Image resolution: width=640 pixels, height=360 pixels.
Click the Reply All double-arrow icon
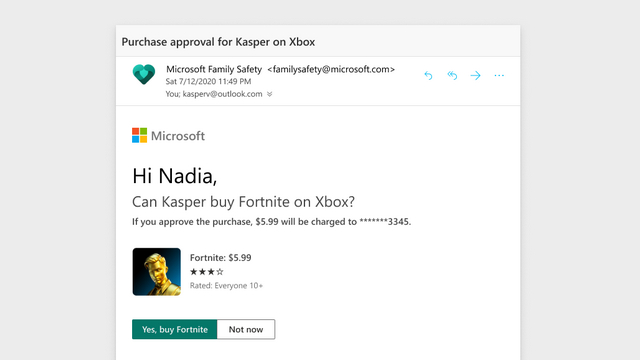point(452,76)
